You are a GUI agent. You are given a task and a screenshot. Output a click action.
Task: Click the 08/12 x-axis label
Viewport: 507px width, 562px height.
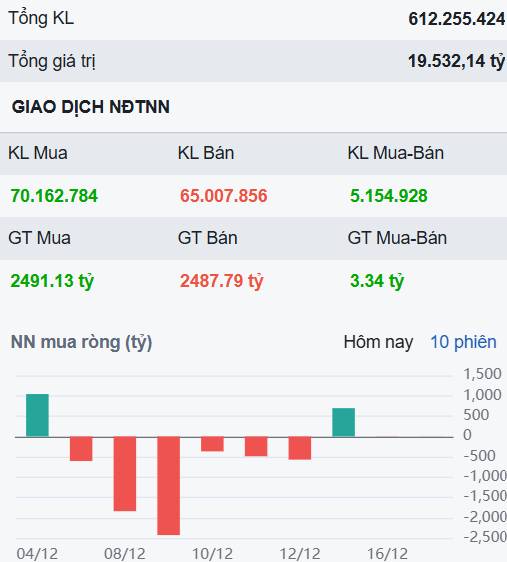click(125, 553)
